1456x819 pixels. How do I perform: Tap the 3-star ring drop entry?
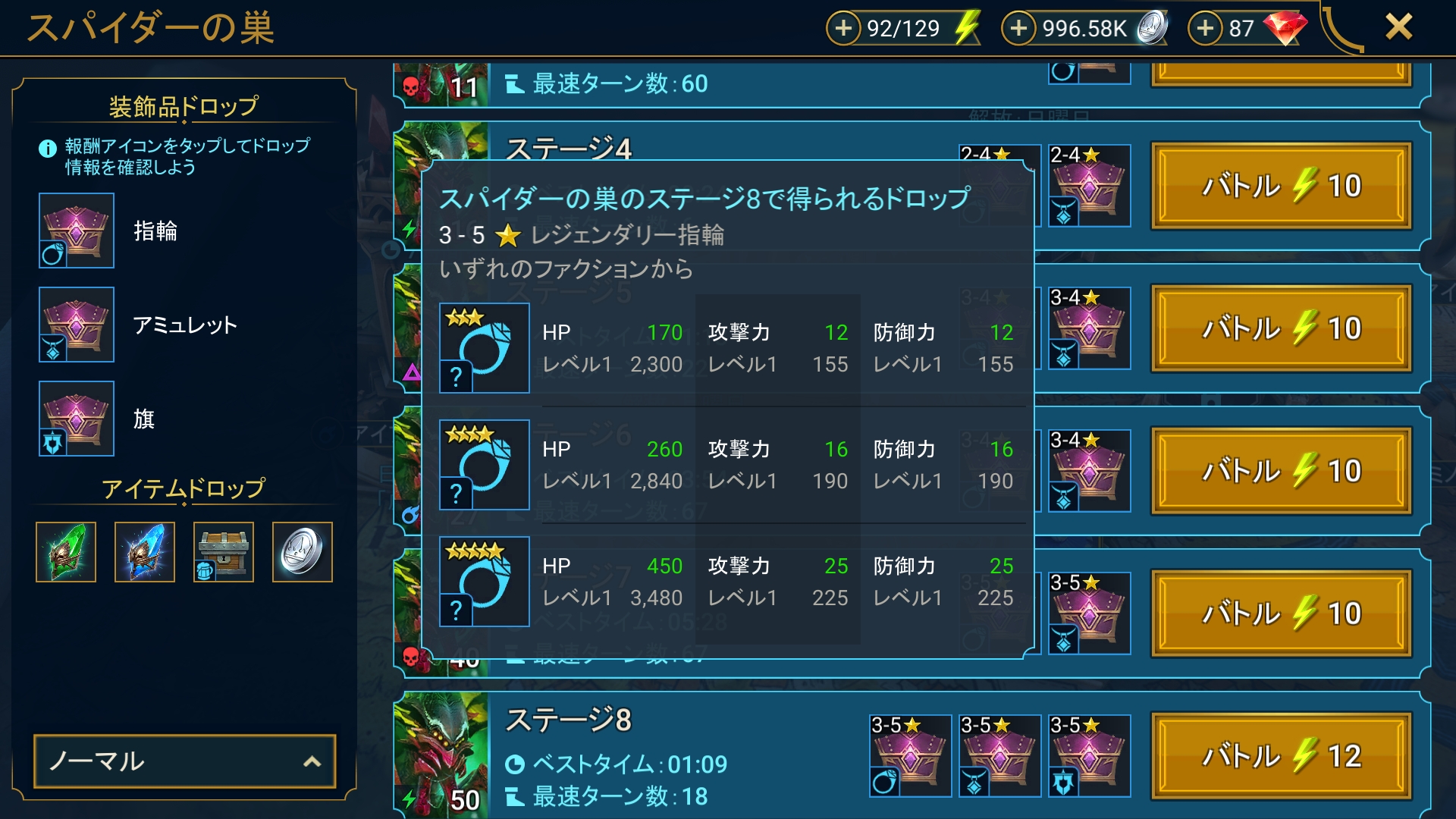pyautogui.click(x=485, y=348)
